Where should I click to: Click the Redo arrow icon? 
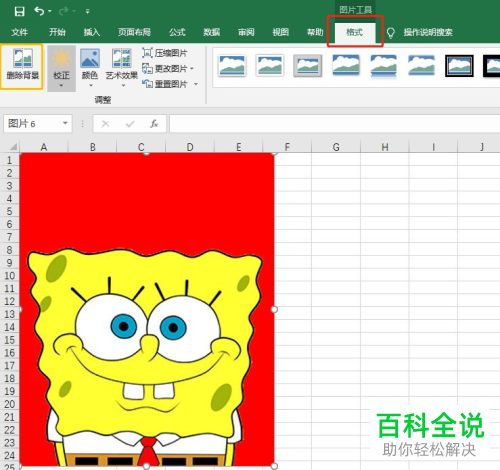click(64, 11)
